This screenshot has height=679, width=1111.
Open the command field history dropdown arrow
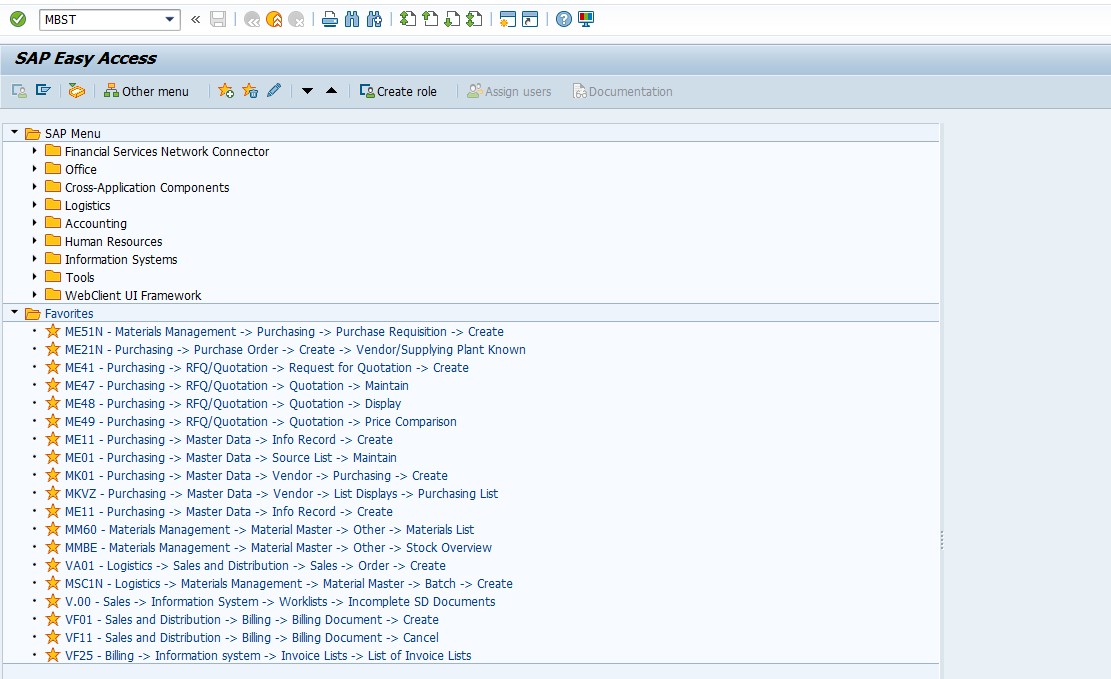point(170,20)
